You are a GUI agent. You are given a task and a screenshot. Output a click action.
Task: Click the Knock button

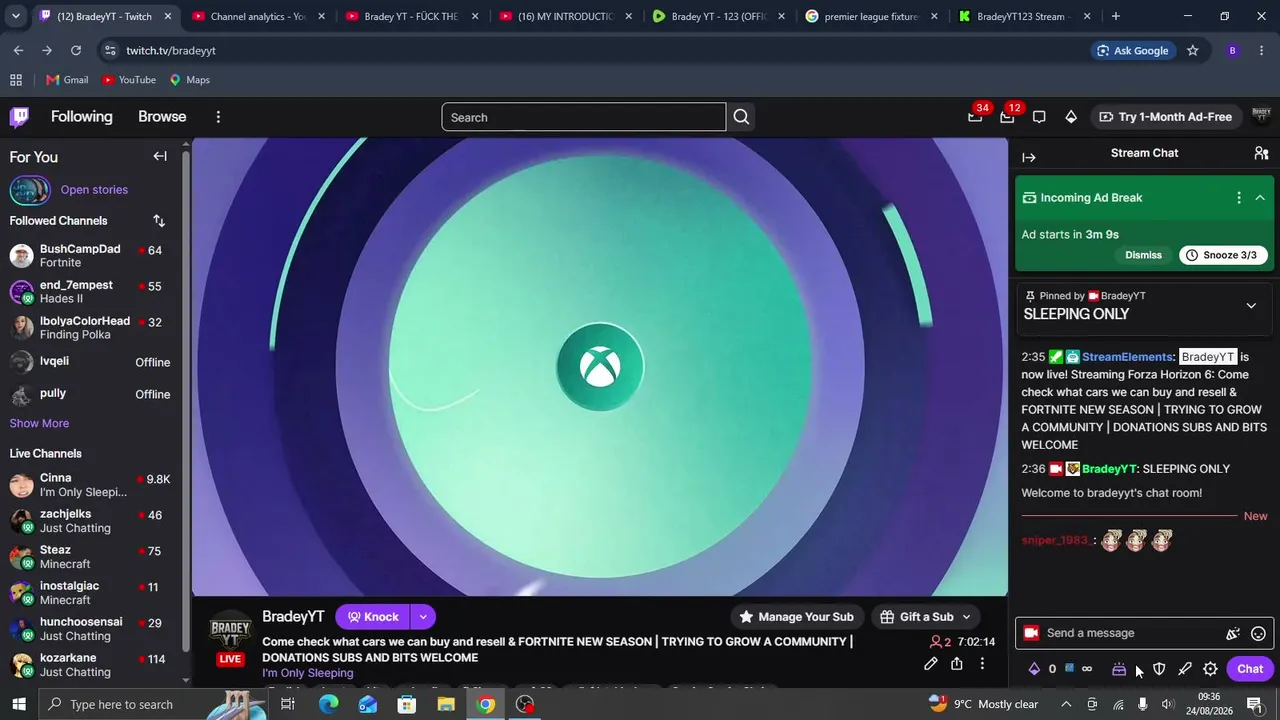[373, 617]
